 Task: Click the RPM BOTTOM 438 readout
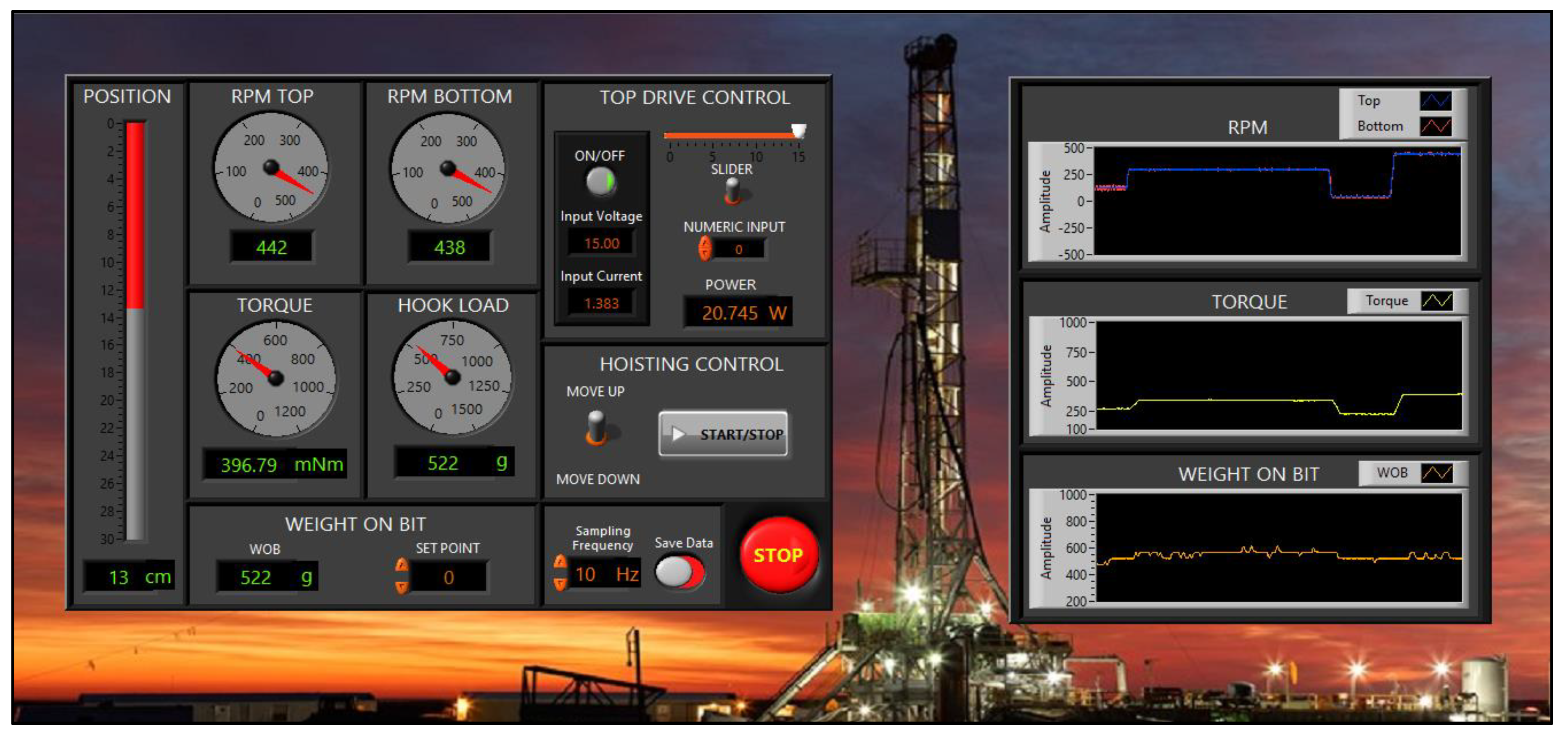(449, 247)
